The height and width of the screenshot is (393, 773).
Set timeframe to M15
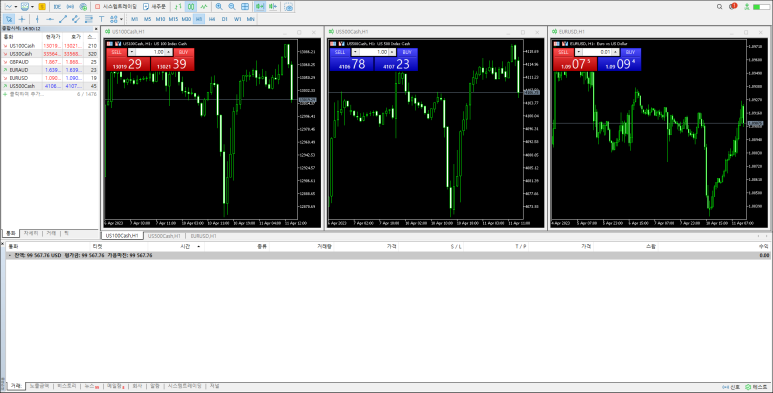173,19
